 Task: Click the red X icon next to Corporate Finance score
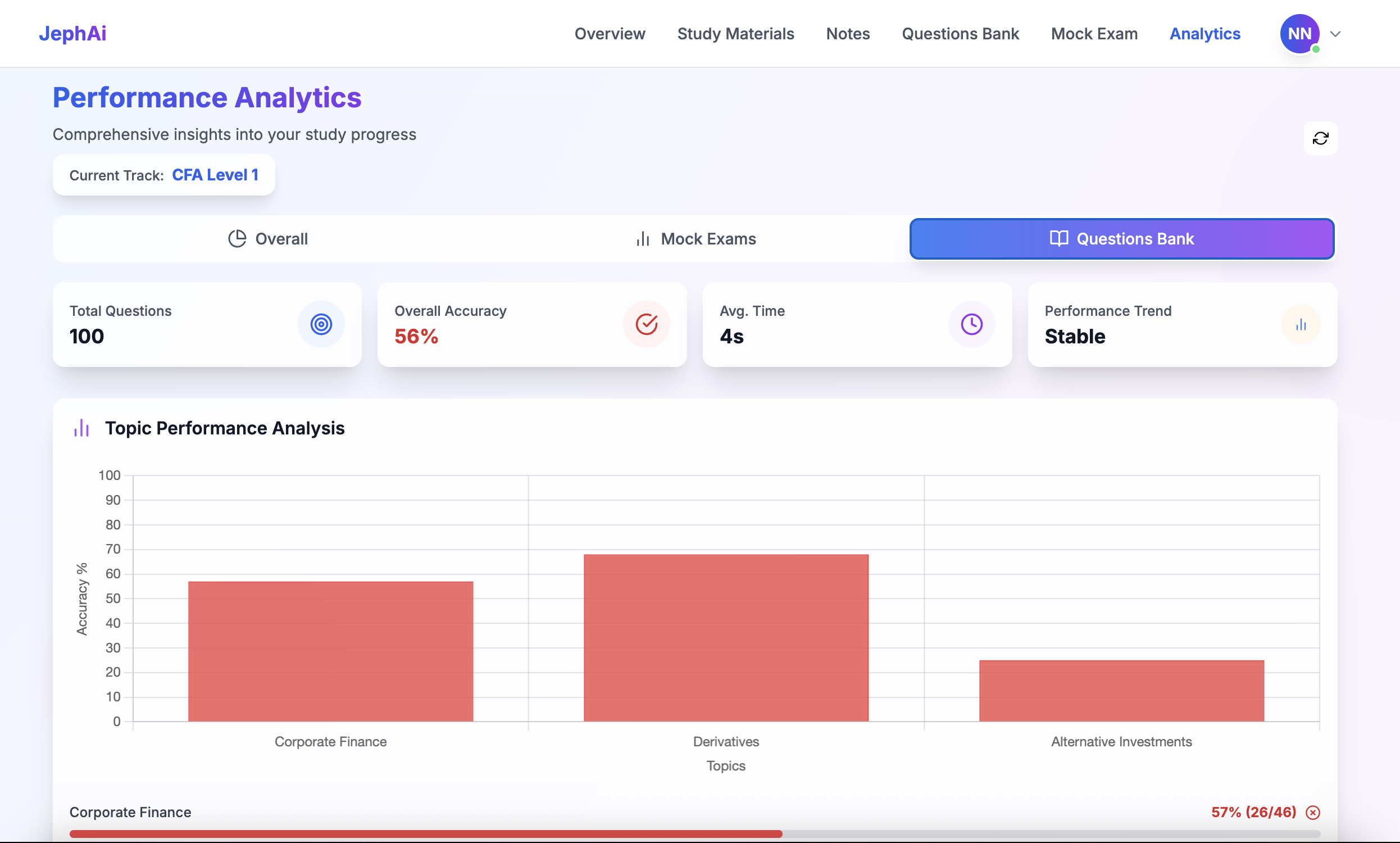(1312, 812)
